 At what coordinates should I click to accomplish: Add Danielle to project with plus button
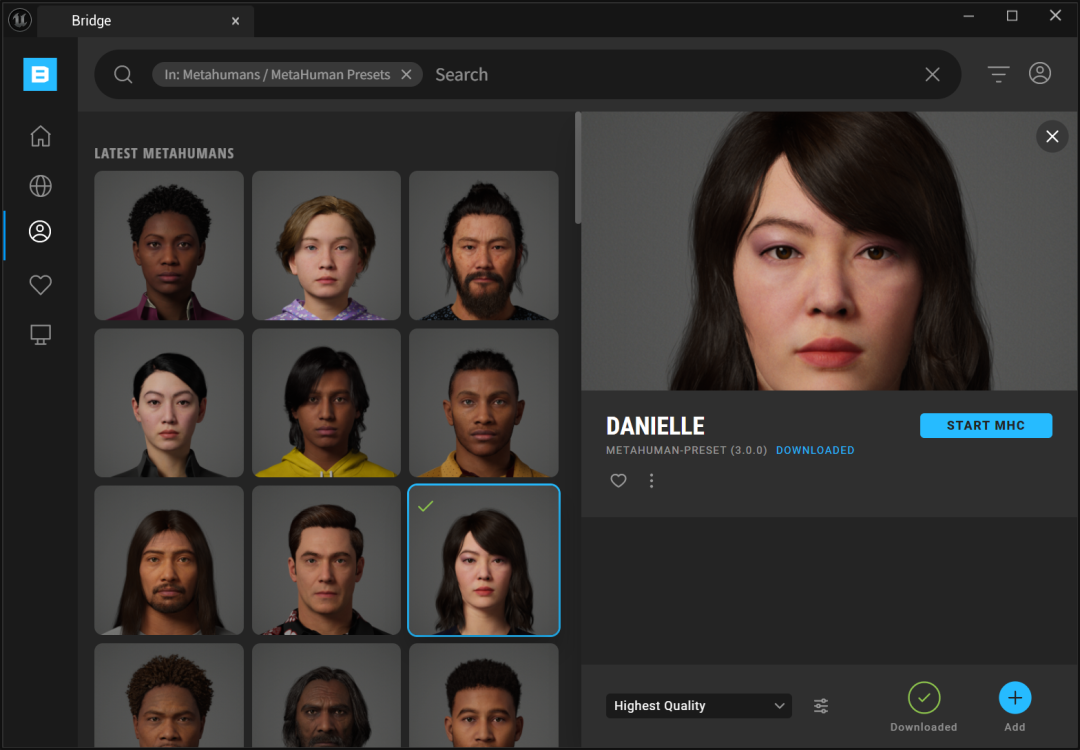(1015, 698)
